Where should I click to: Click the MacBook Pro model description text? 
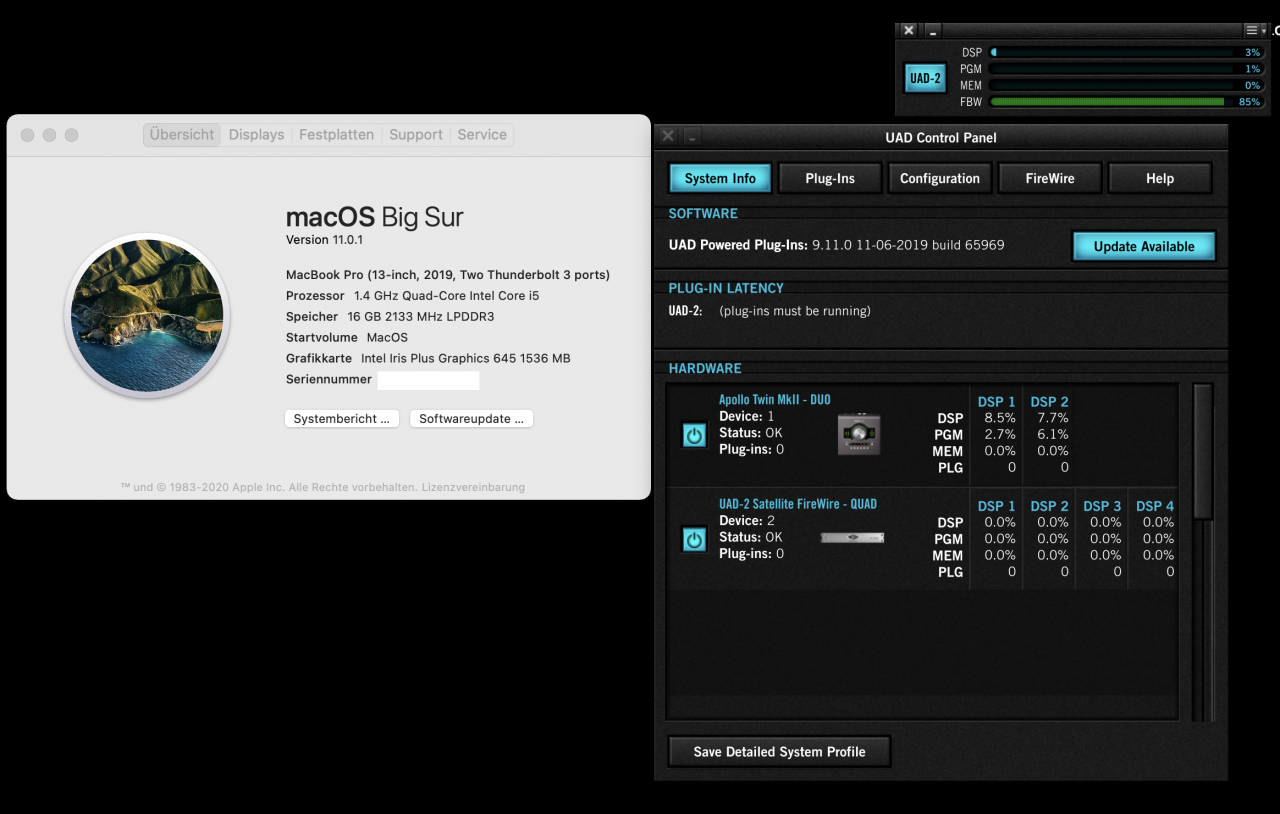448,275
